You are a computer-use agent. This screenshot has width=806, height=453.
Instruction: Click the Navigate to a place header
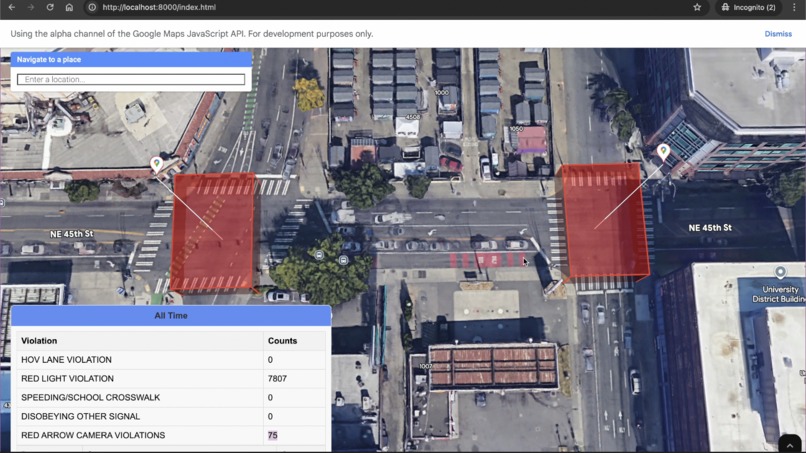pos(131,60)
